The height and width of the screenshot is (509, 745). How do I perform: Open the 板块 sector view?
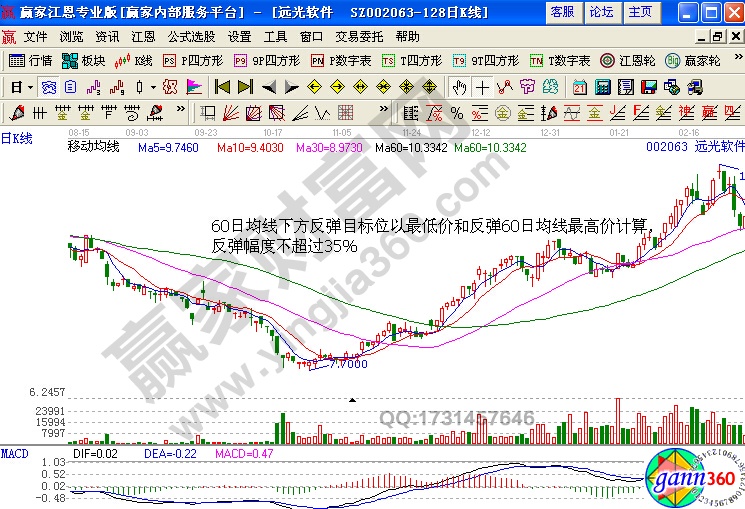(x=85, y=60)
